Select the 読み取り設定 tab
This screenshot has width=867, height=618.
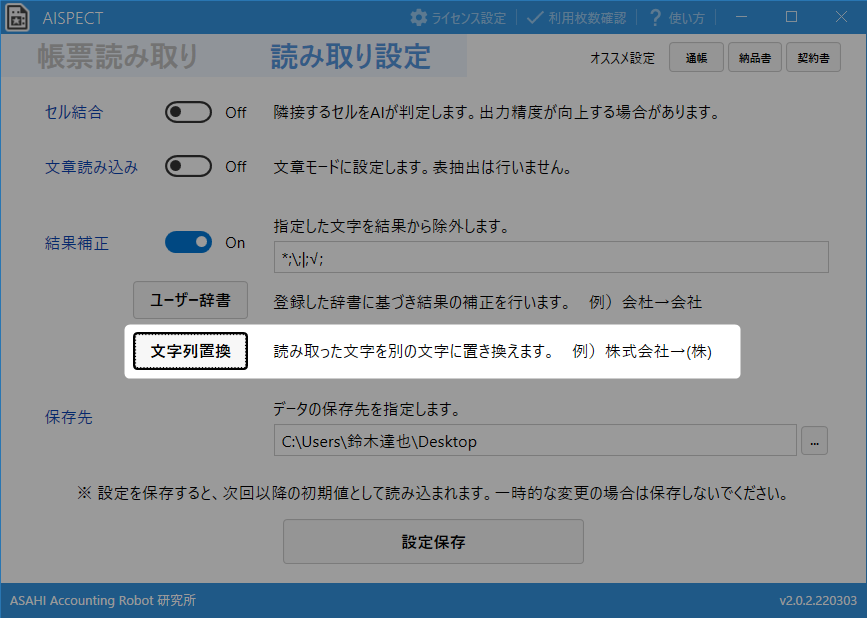coord(350,57)
